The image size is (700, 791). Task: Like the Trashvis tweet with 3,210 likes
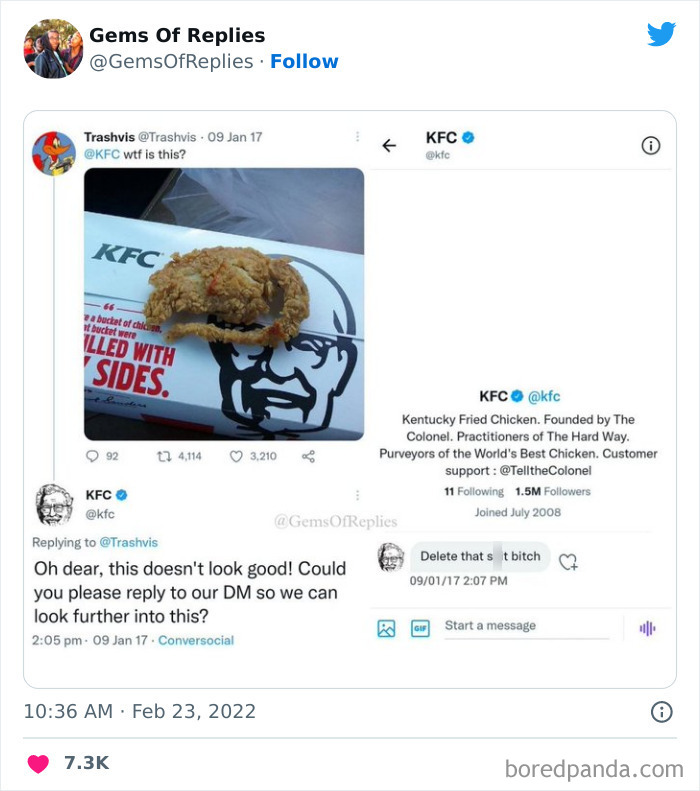tap(236, 456)
